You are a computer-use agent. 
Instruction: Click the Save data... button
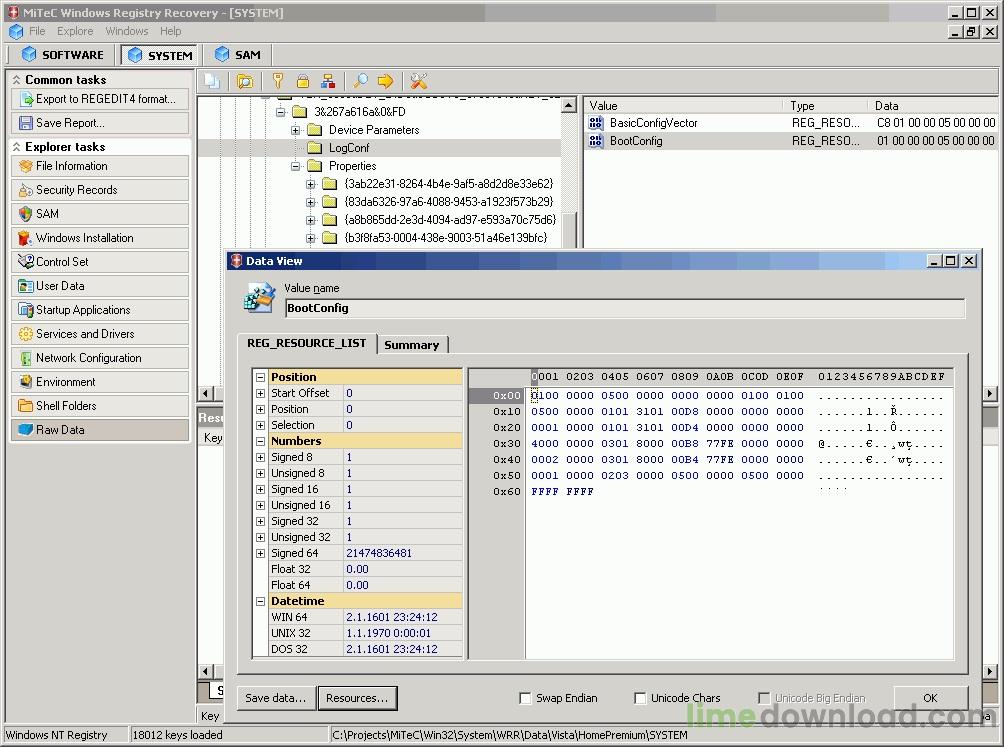pos(275,698)
